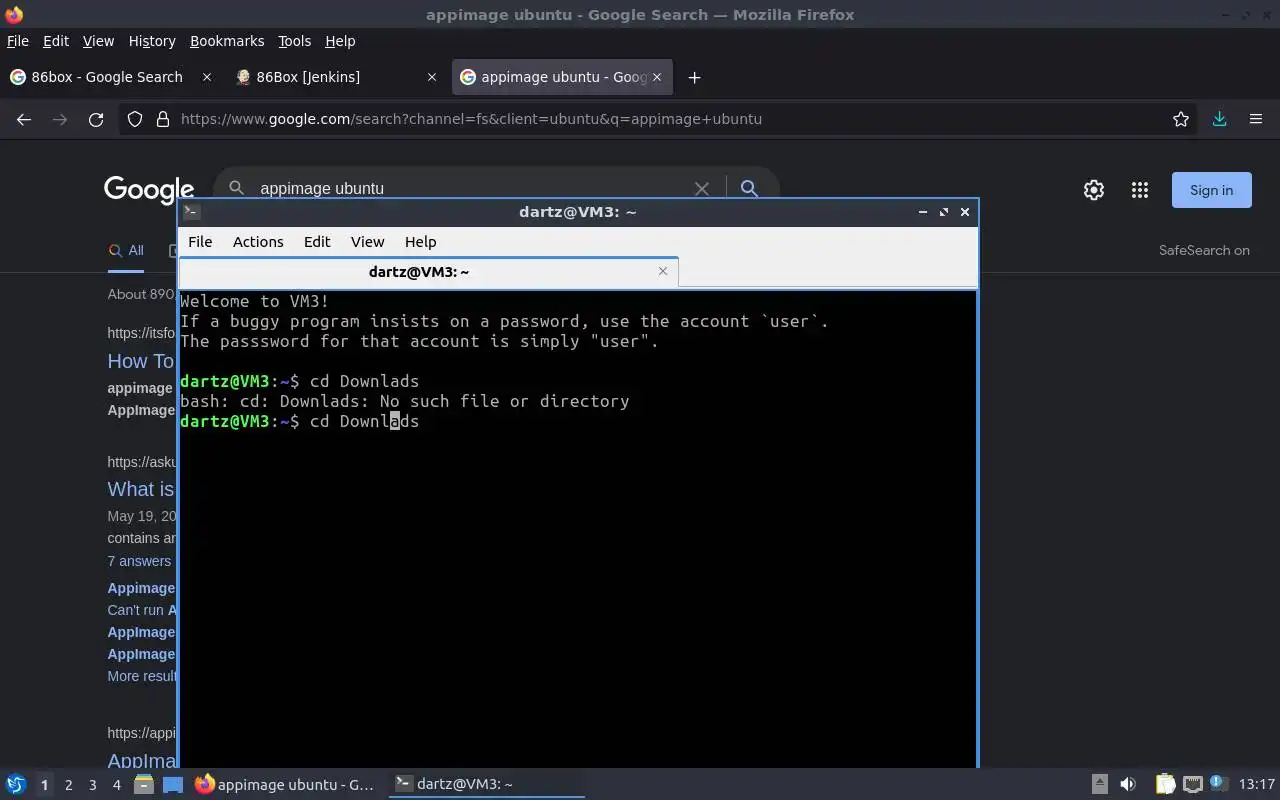The width and height of the screenshot is (1280, 800).
Task: Open the terminal's Edit menu
Action: click(317, 242)
